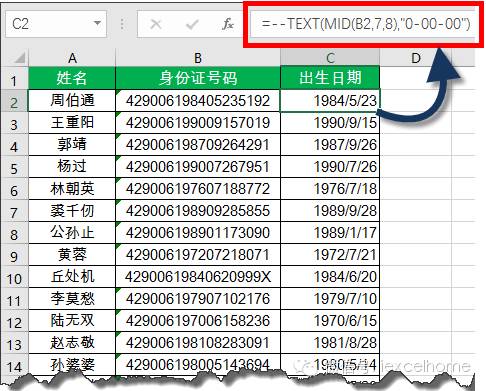Click the confirm checkmark formula icon

(192, 24)
